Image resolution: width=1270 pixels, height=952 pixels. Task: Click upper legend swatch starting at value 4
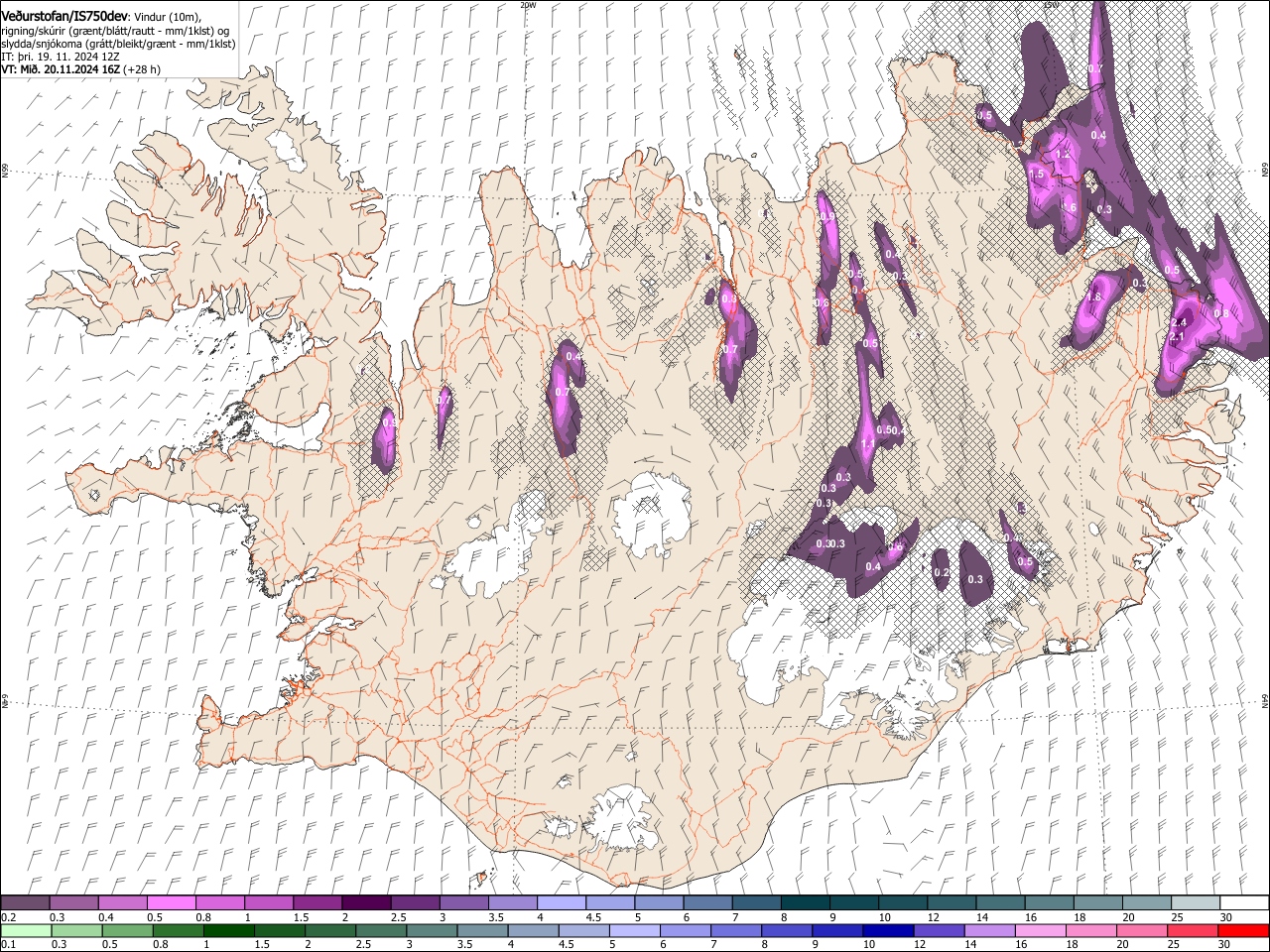pyautogui.click(x=561, y=902)
